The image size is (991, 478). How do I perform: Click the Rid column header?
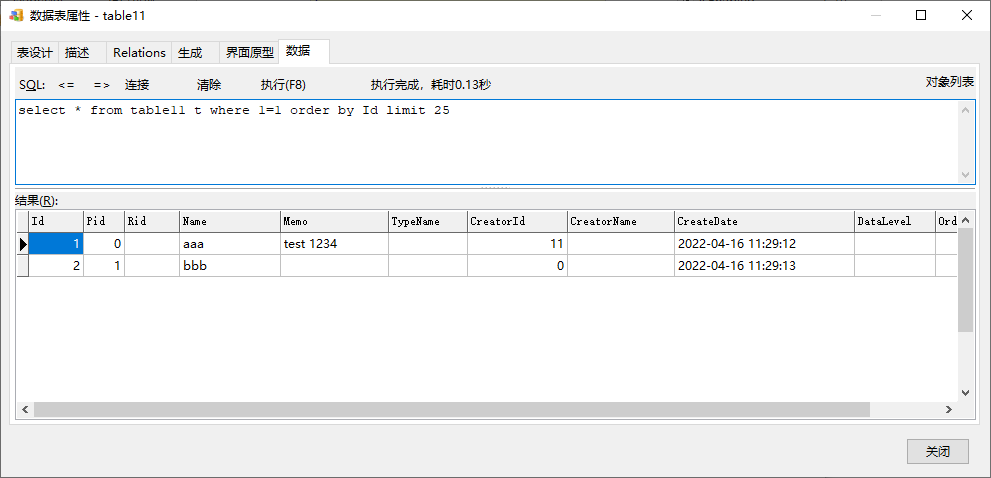coord(152,221)
